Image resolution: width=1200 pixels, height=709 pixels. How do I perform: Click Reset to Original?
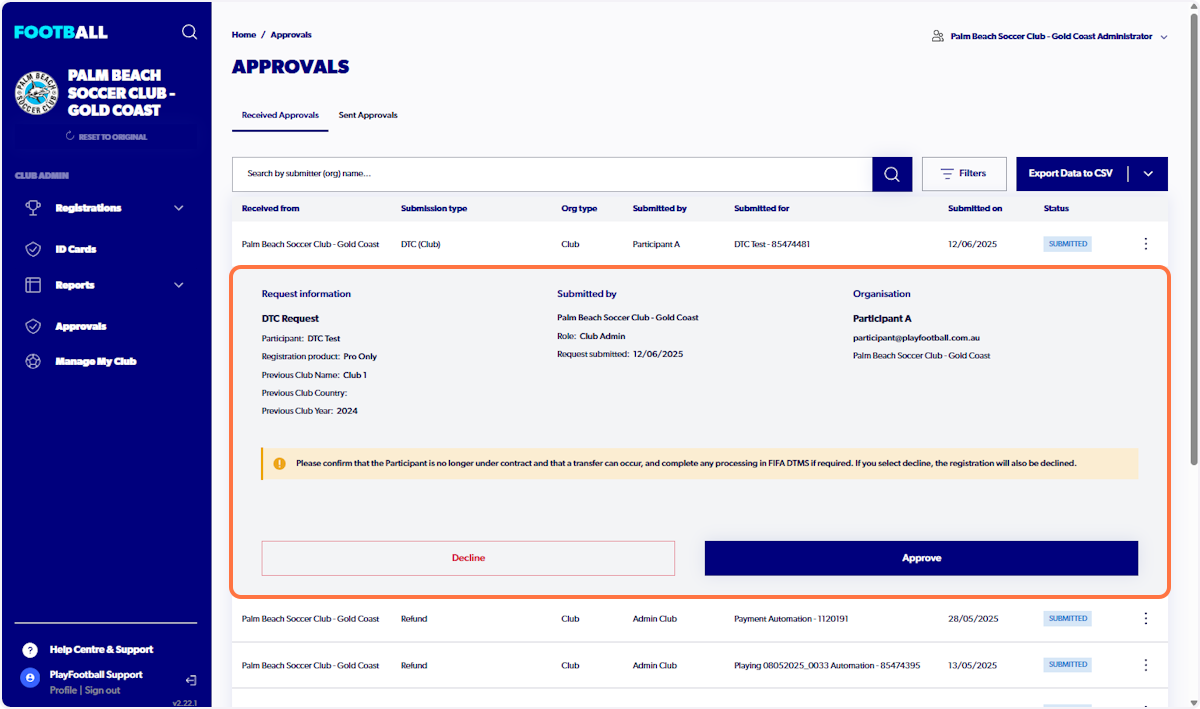[106, 137]
